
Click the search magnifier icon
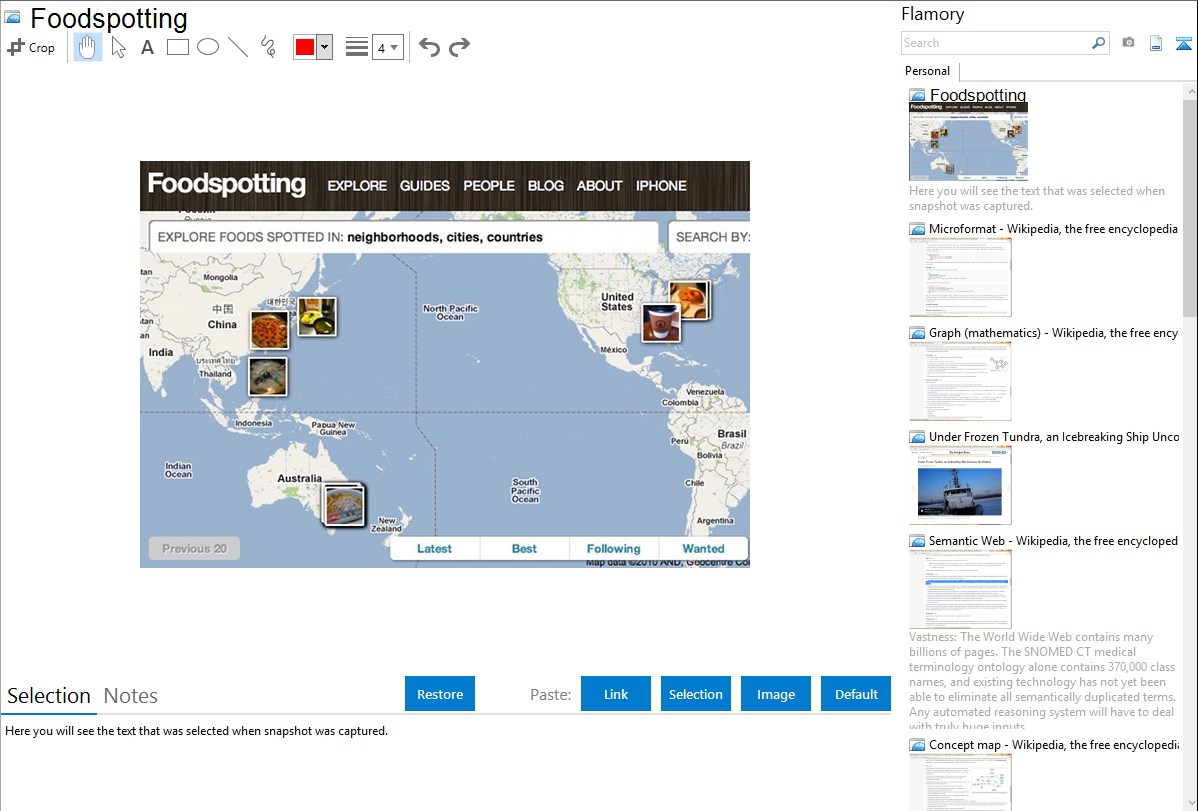pyautogui.click(x=1099, y=43)
